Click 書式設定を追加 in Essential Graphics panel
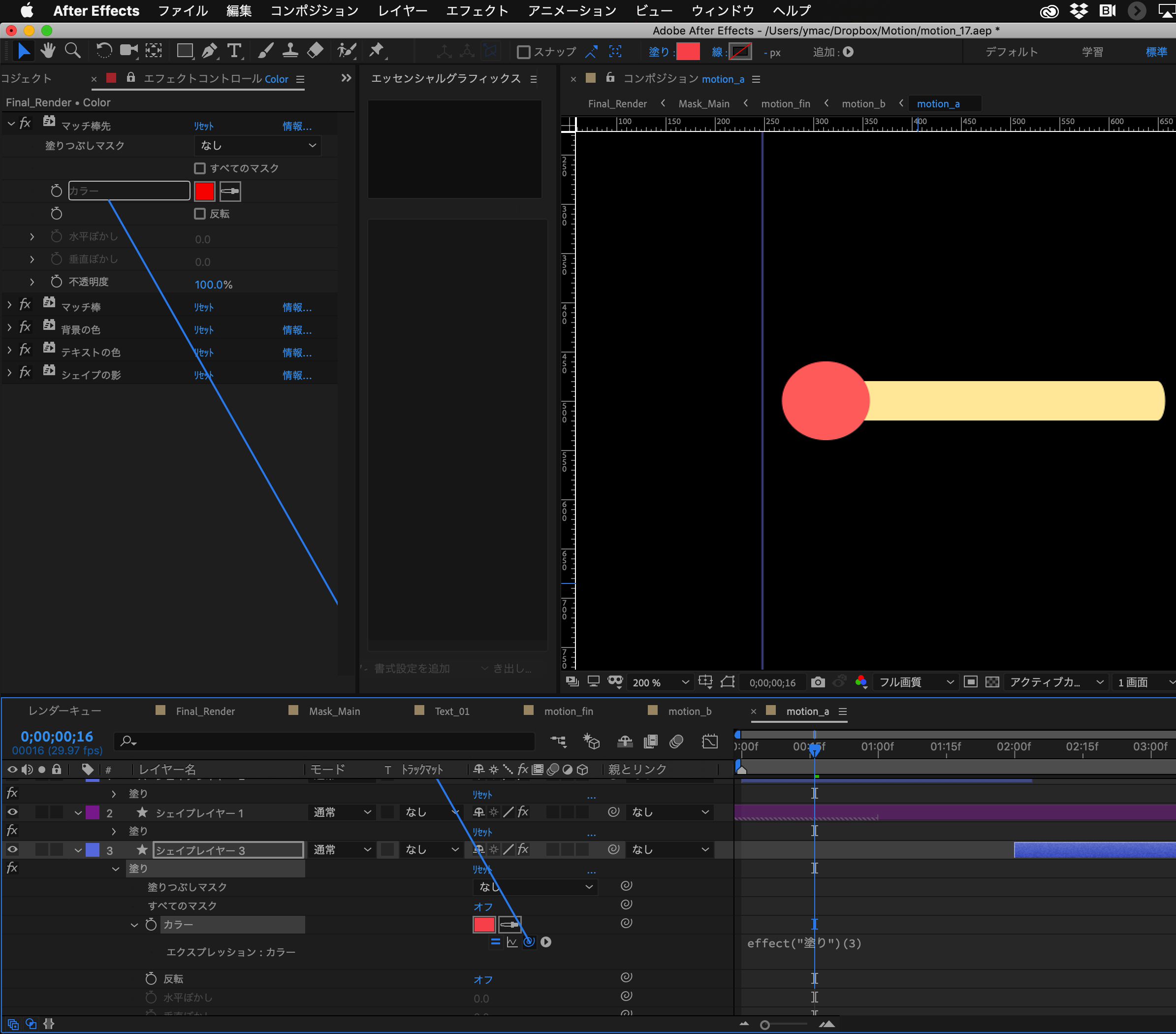 (412, 668)
